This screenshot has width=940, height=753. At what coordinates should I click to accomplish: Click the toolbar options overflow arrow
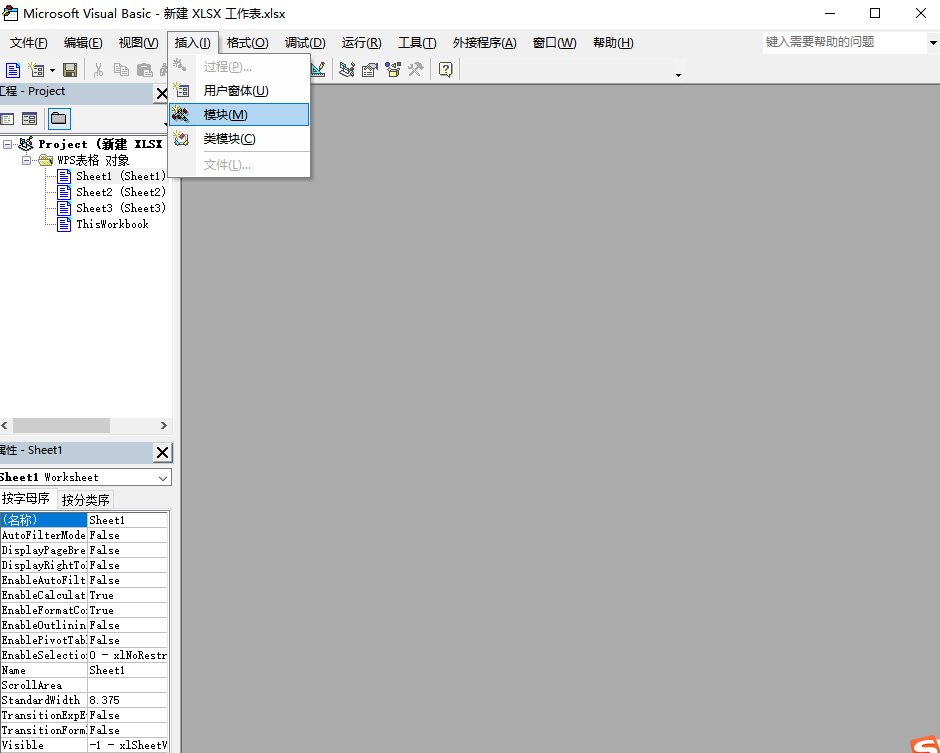678,75
